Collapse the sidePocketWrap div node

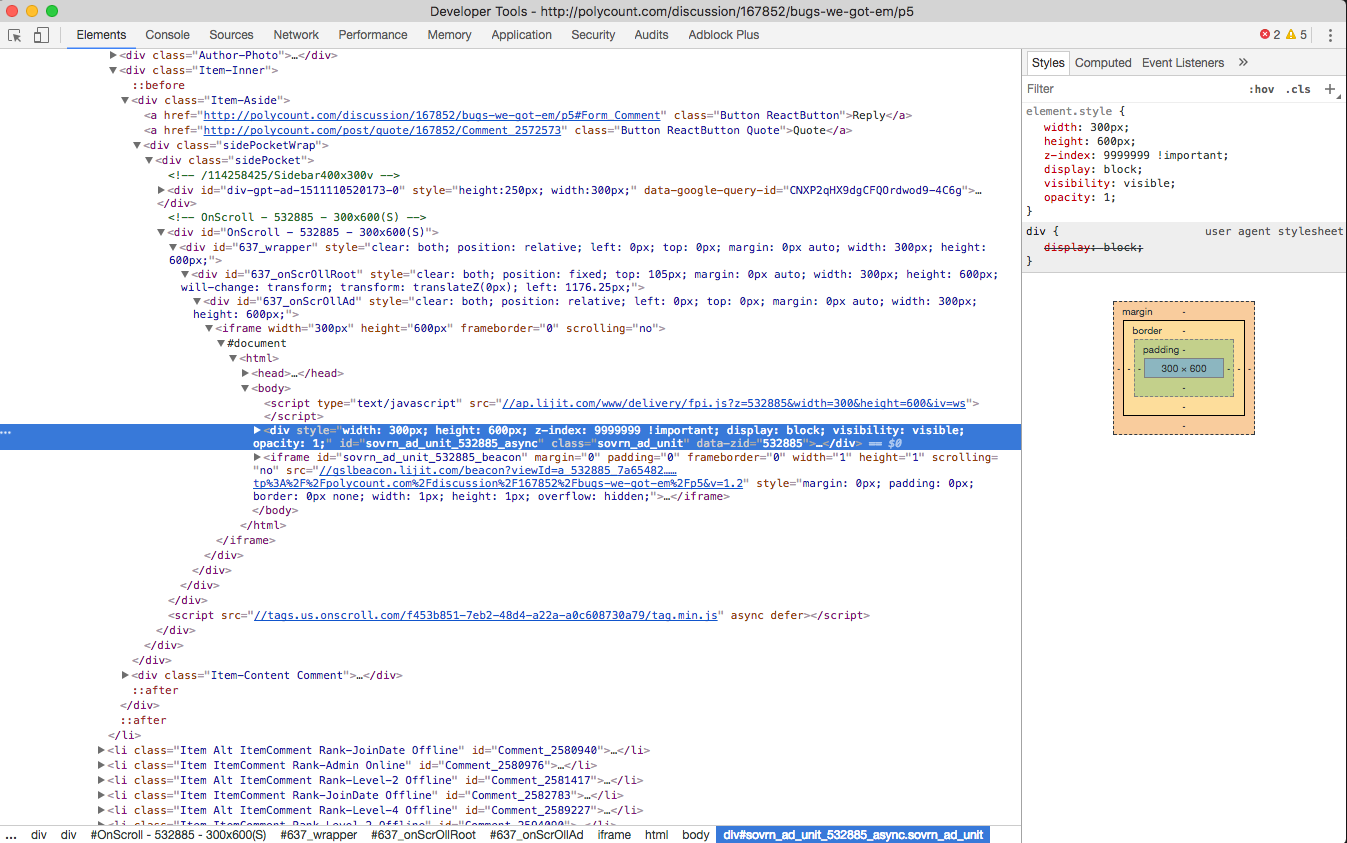point(137,145)
